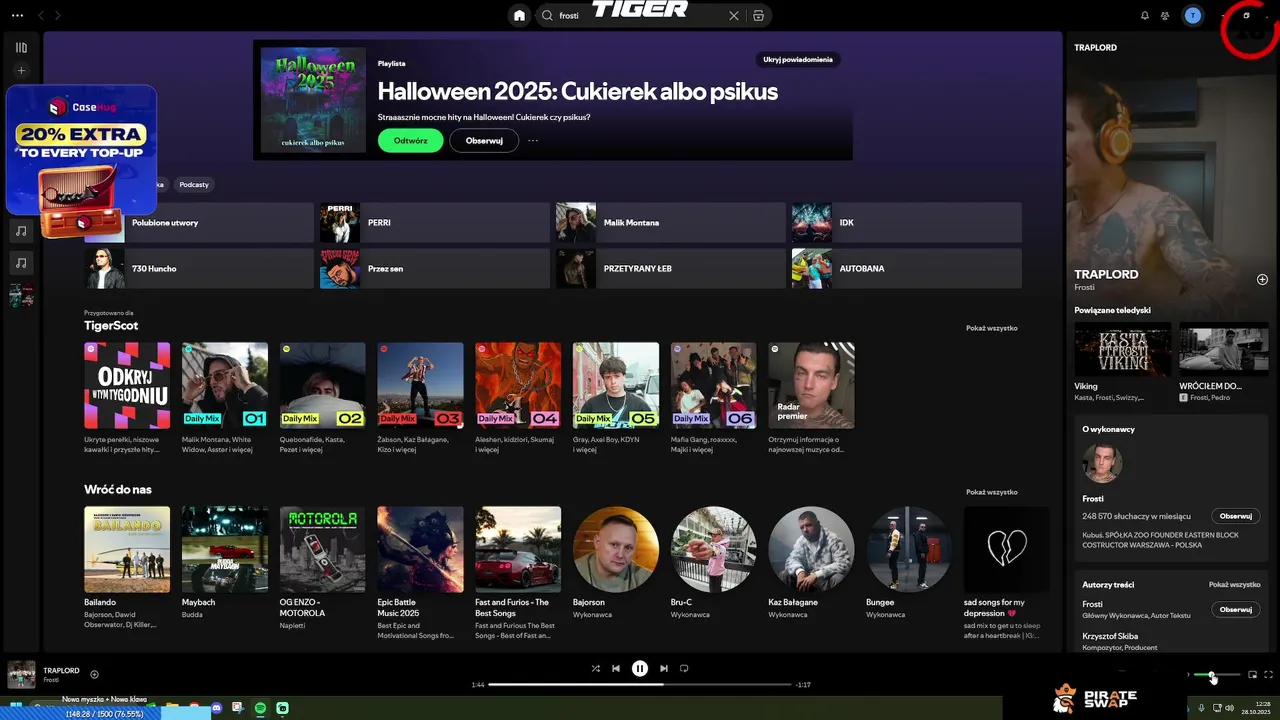
Task: Open more options dots next to Obserwuj
Action: (x=533, y=141)
